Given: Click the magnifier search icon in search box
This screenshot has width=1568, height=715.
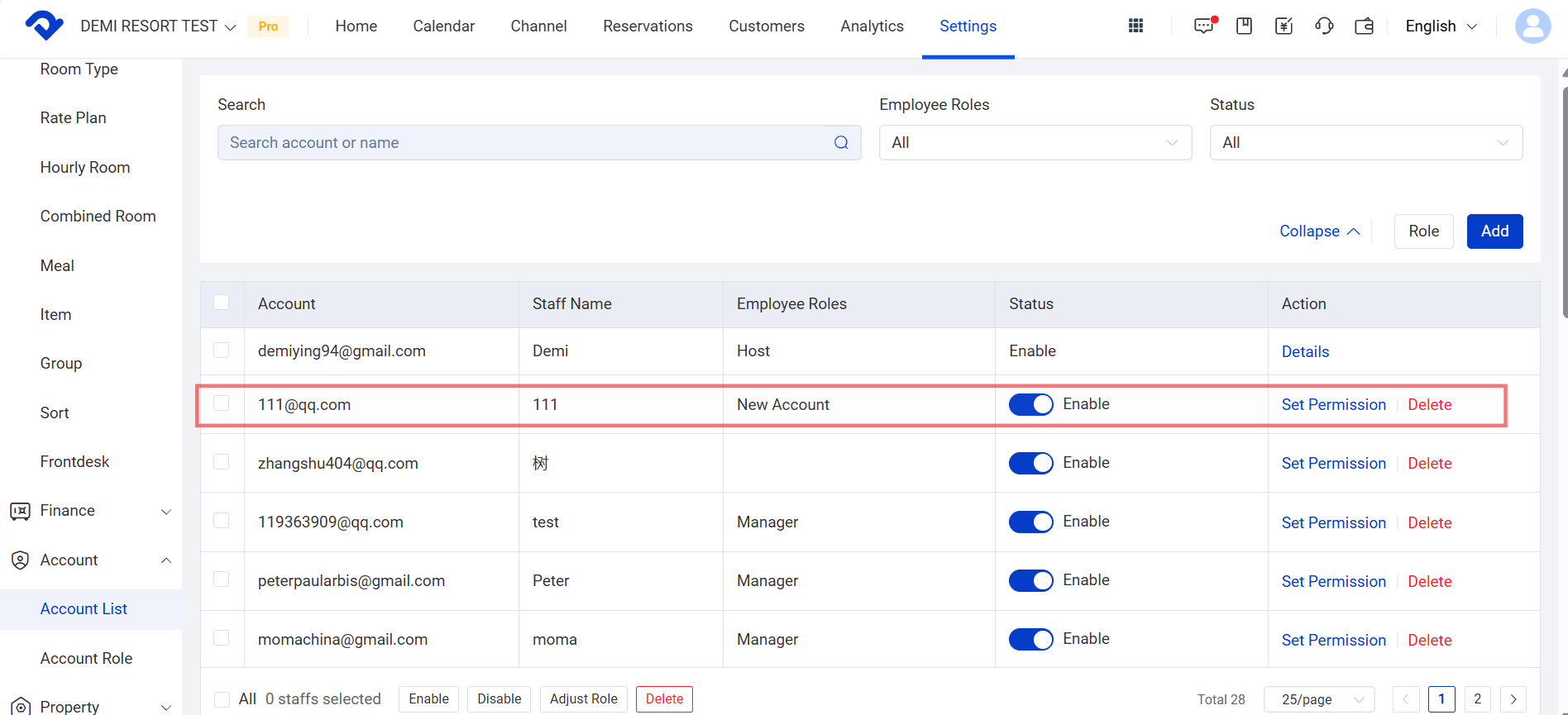Looking at the screenshot, I should tap(841, 143).
